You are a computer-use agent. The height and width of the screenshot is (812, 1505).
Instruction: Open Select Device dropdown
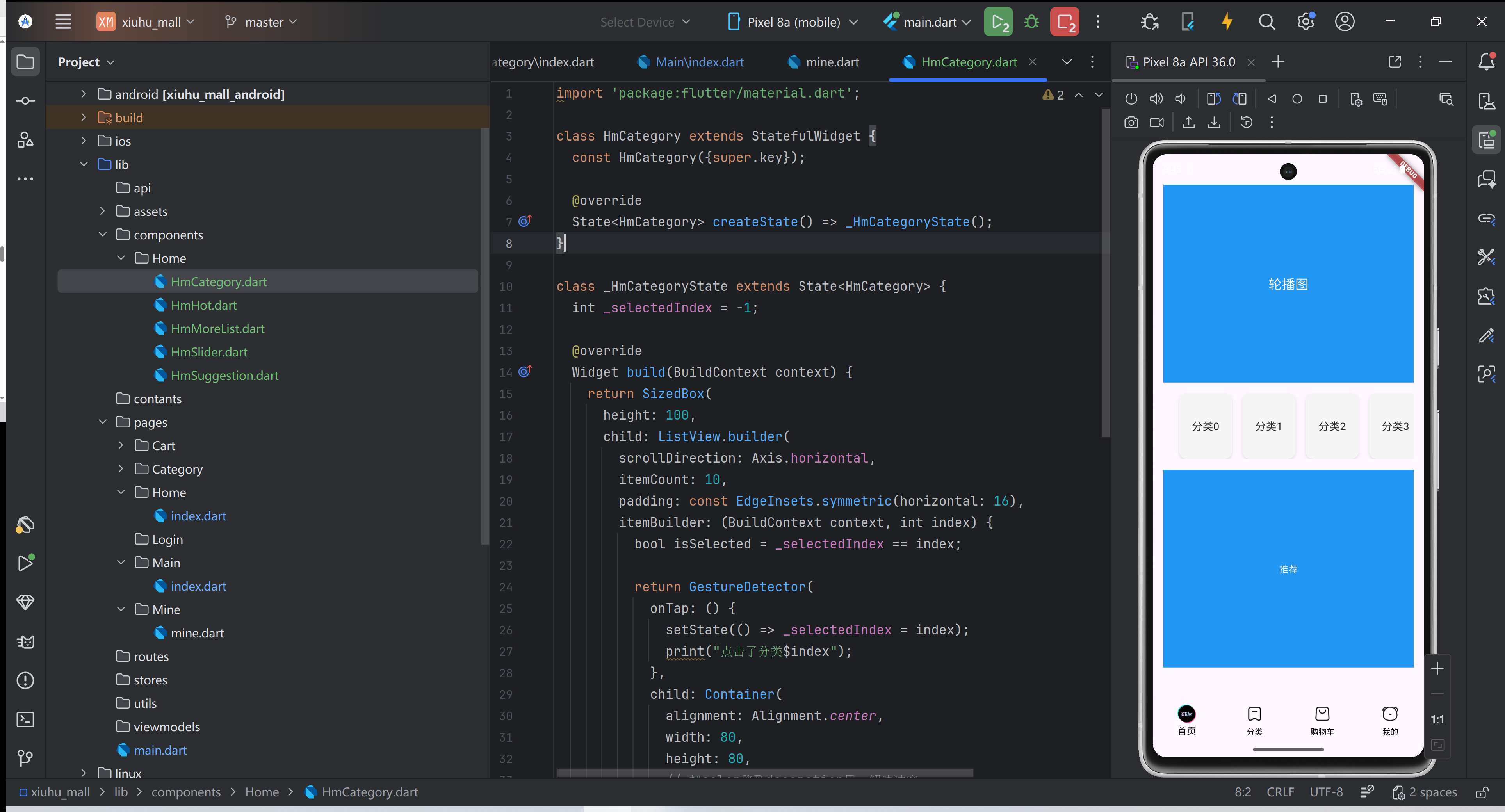coord(645,22)
